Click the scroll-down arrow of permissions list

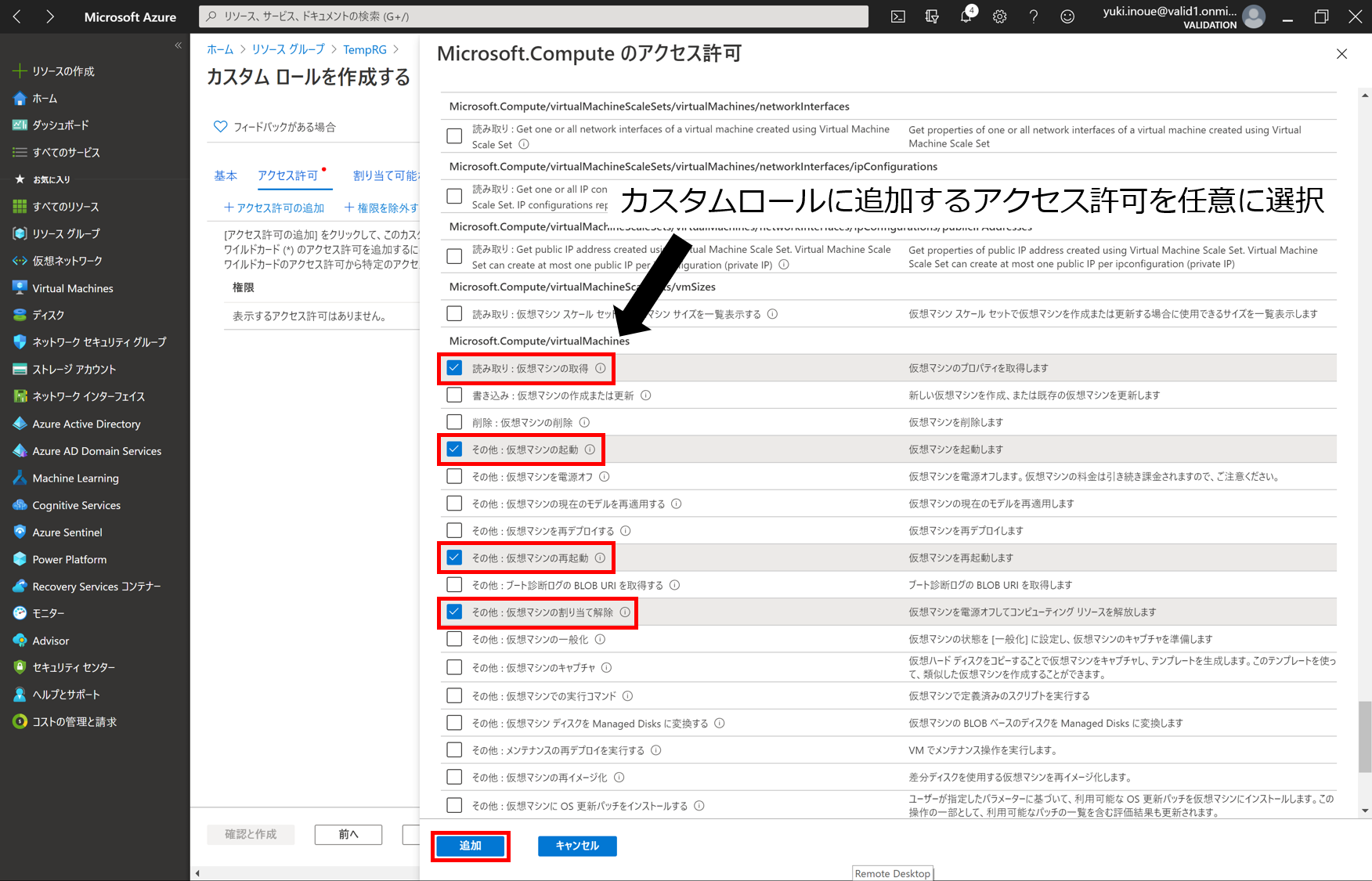tap(1365, 811)
